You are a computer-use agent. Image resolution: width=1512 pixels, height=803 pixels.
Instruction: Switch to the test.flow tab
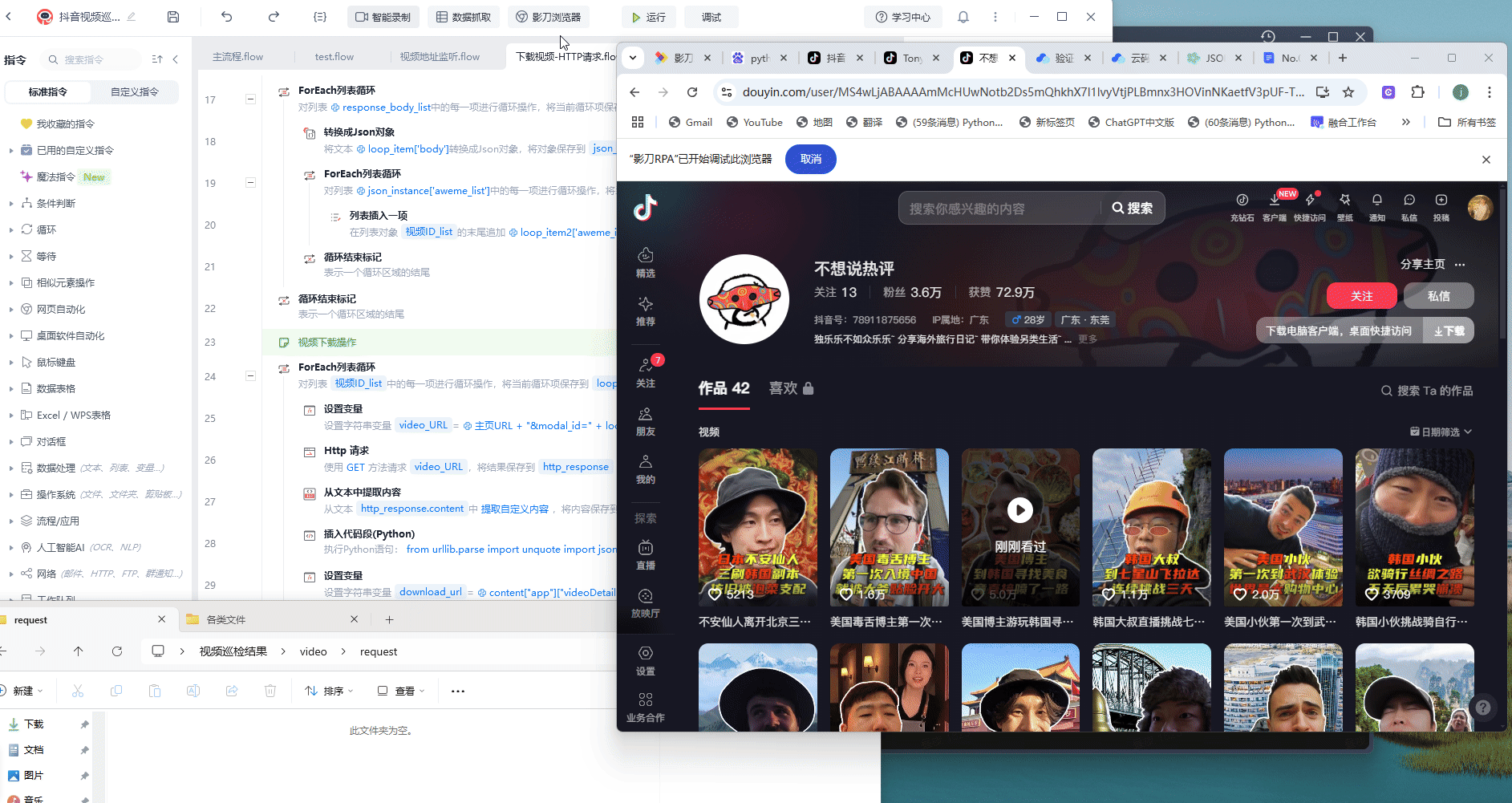click(x=334, y=57)
